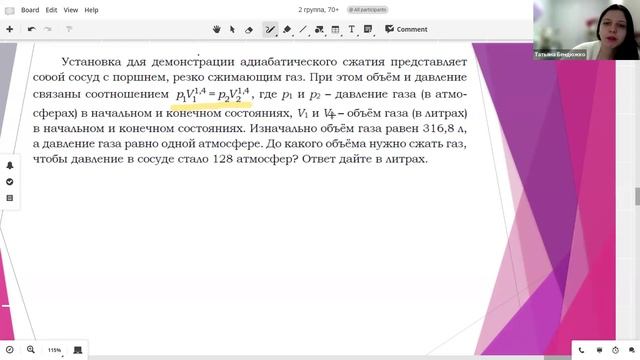Click the board logo icon beside Board

[10, 11]
